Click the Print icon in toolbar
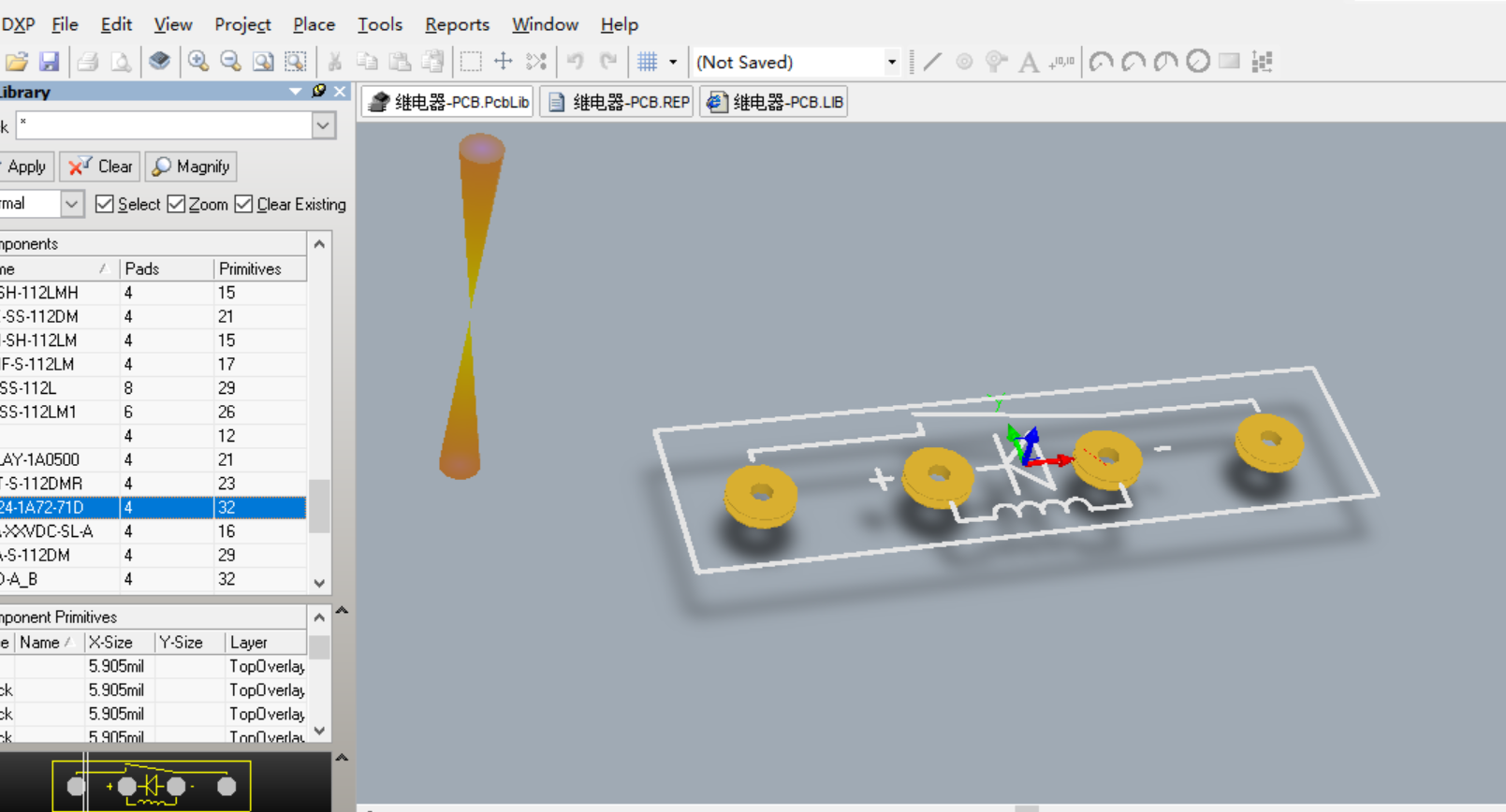1506x812 pixels. [x=88, y=62]
